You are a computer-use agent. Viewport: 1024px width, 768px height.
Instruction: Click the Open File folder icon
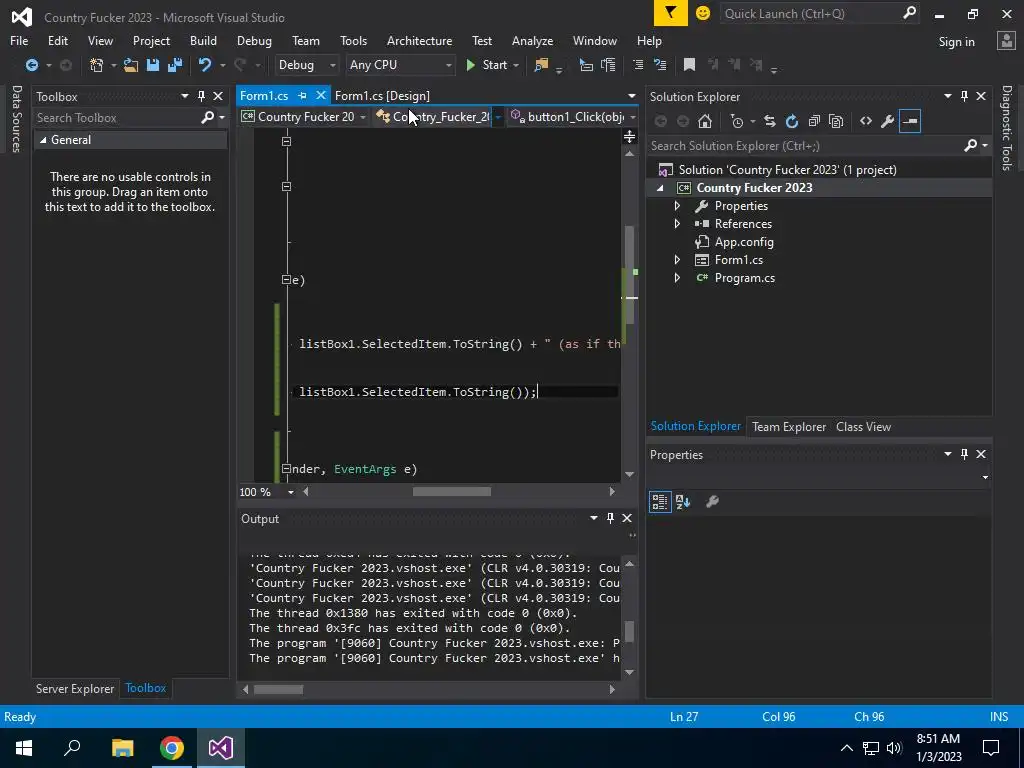click(x=131, y=65)
